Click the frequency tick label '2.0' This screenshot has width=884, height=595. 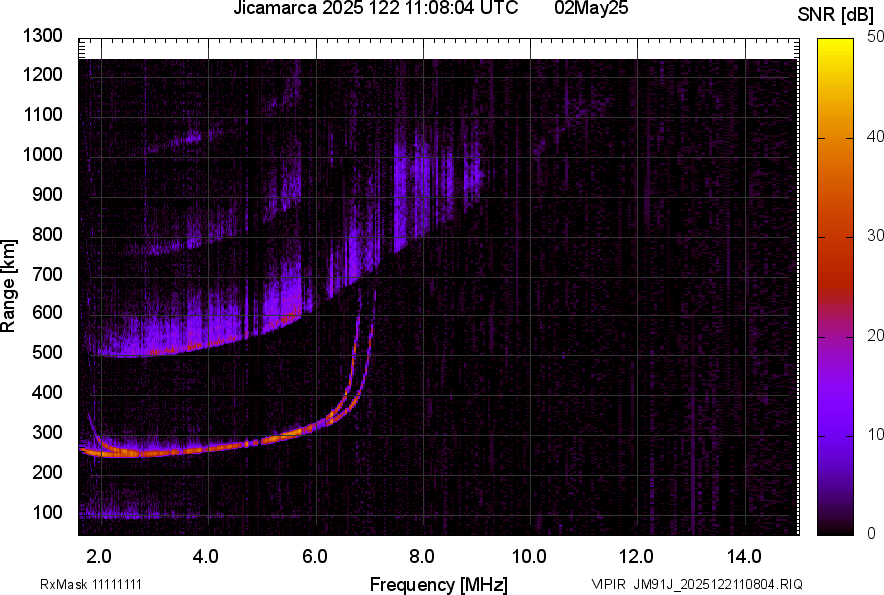click(x=99, y=557)
